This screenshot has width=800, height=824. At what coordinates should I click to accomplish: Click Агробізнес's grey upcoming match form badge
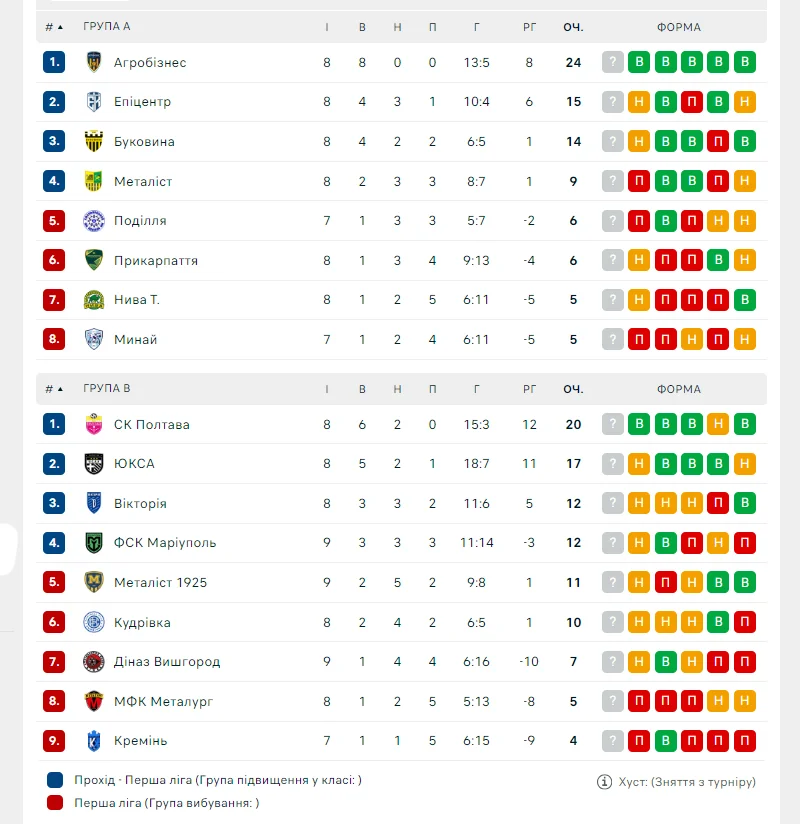613,62
